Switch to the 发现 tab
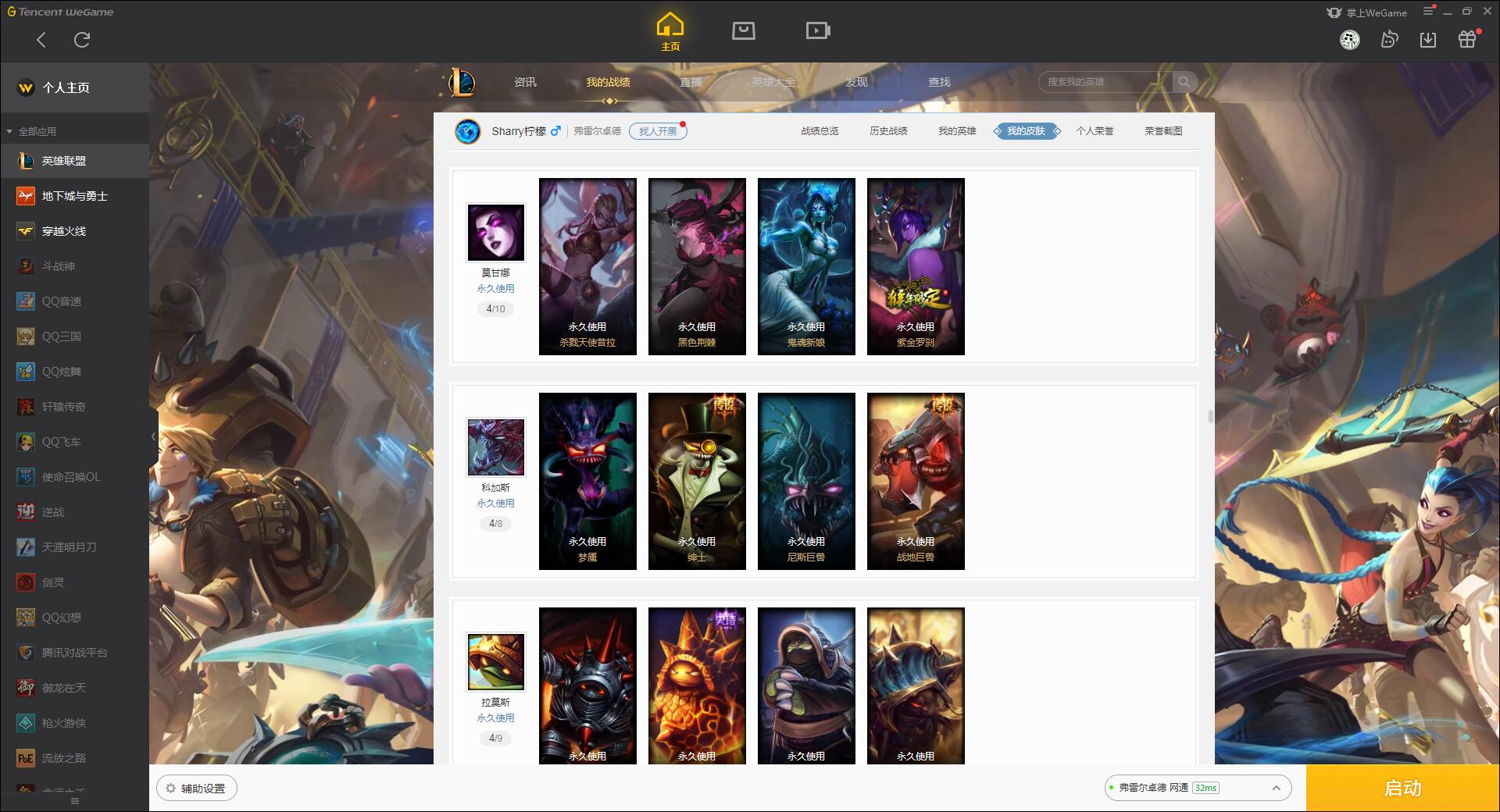The height and width of the screenshot is (812, 1500). coord(856,82)
